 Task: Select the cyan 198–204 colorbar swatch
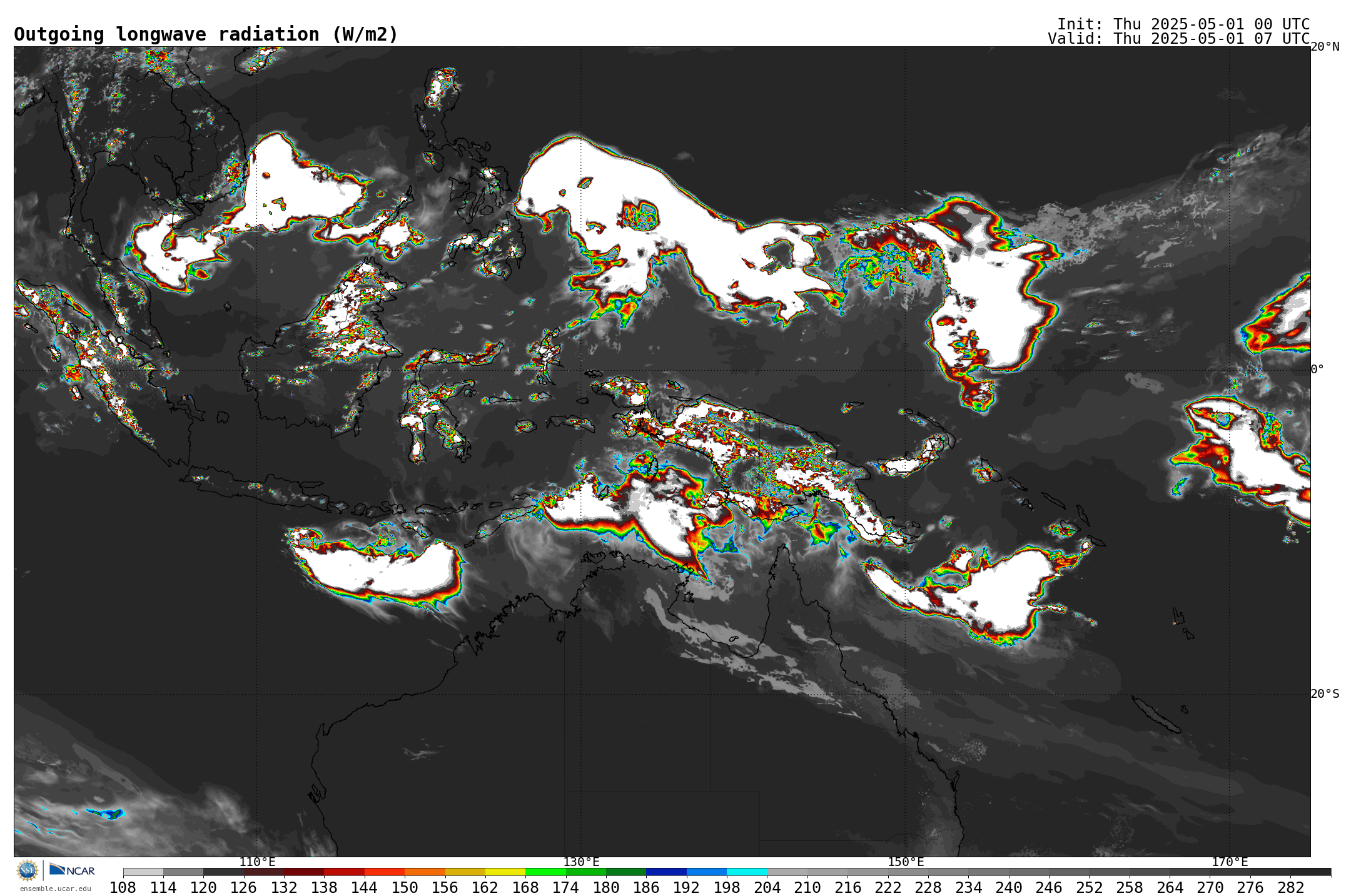point(747,872)
